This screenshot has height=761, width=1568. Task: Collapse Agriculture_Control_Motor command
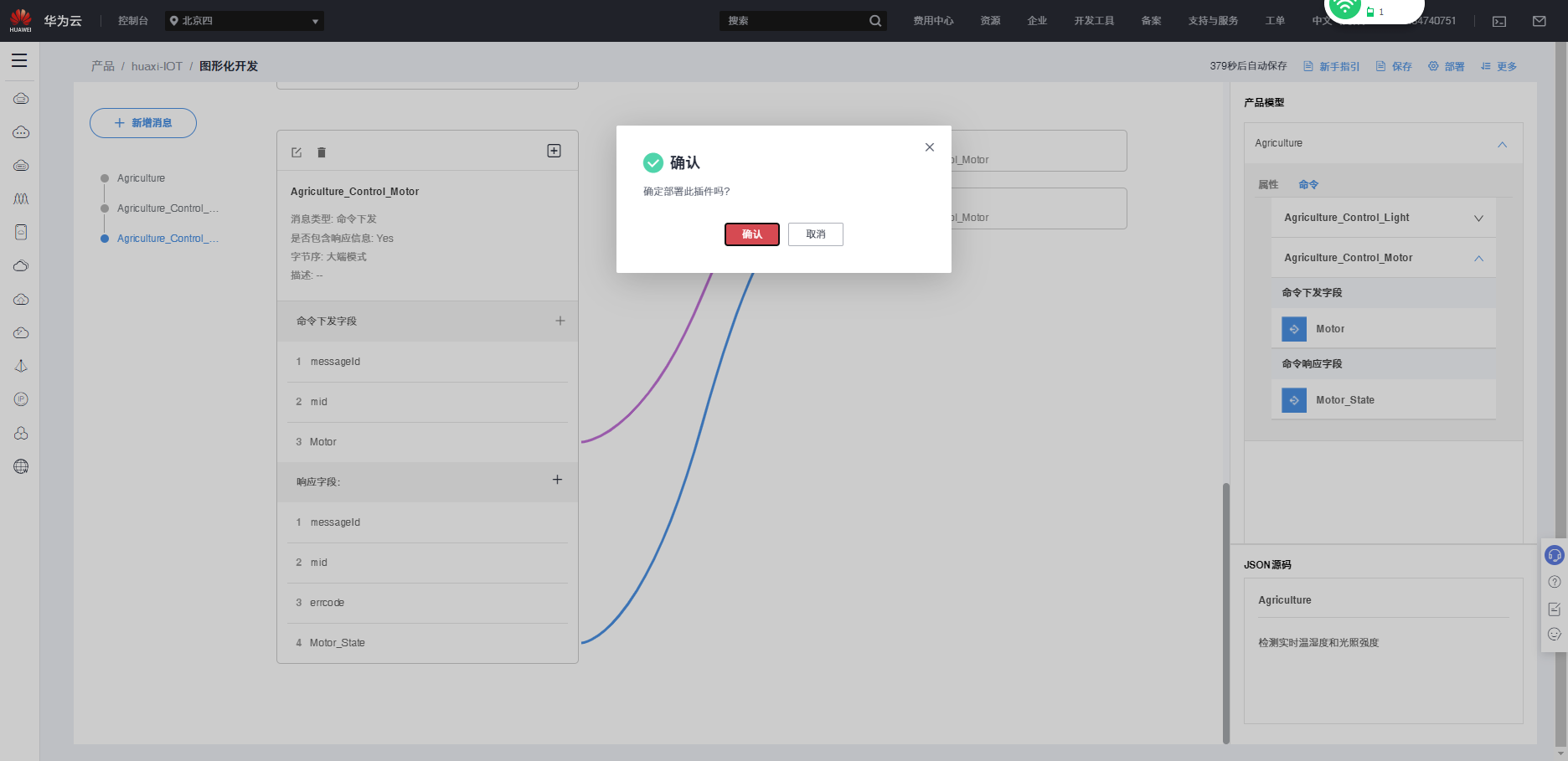1478,259
